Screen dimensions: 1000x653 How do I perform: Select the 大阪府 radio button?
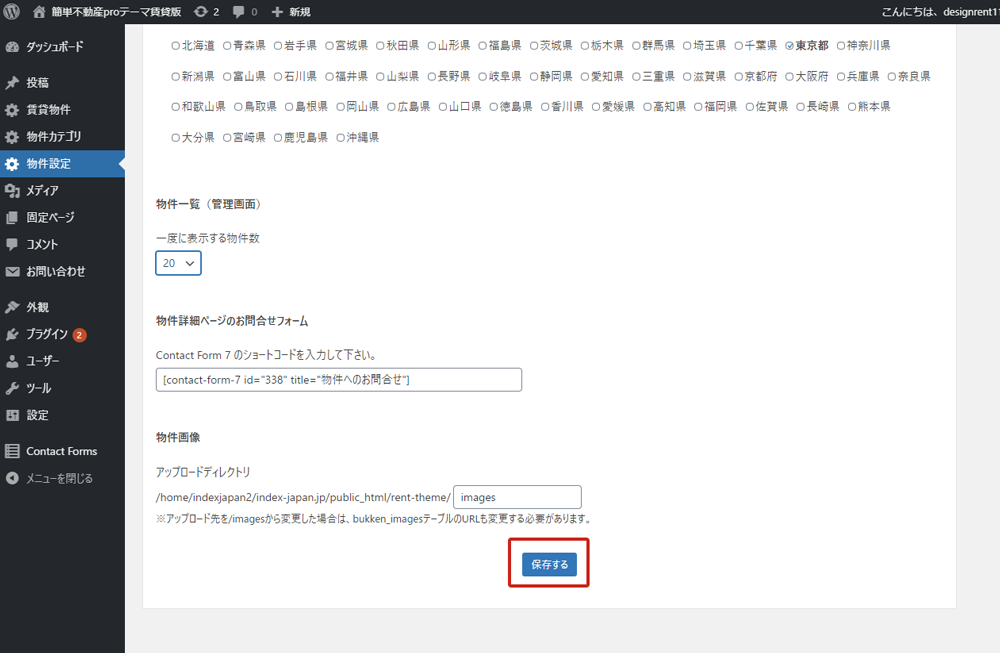point(790,76)
